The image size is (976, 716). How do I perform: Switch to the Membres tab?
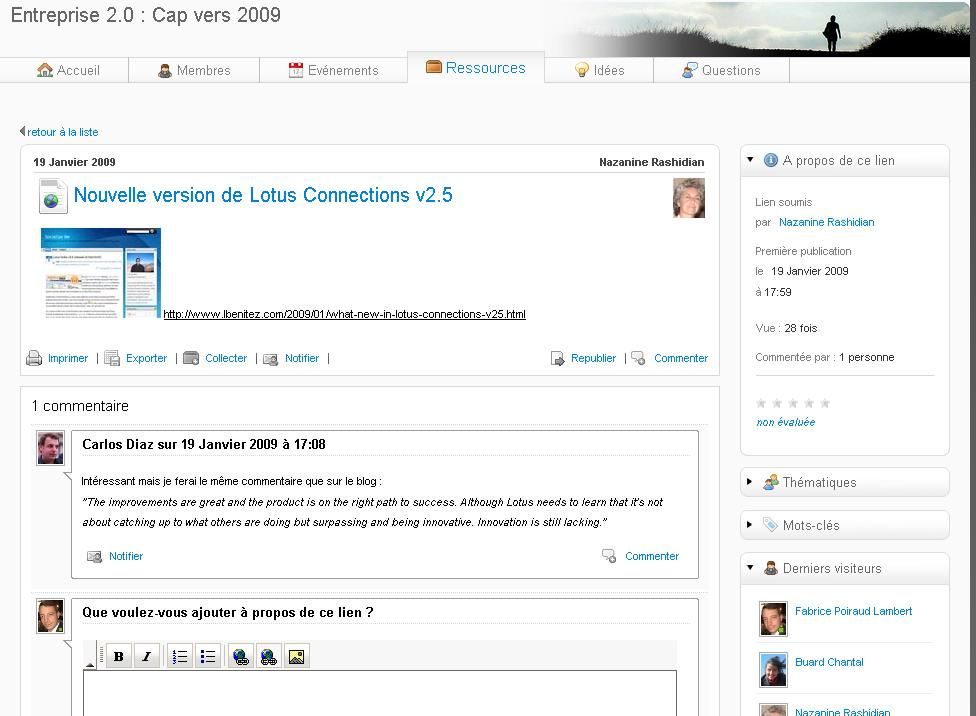tap(194, 70)
